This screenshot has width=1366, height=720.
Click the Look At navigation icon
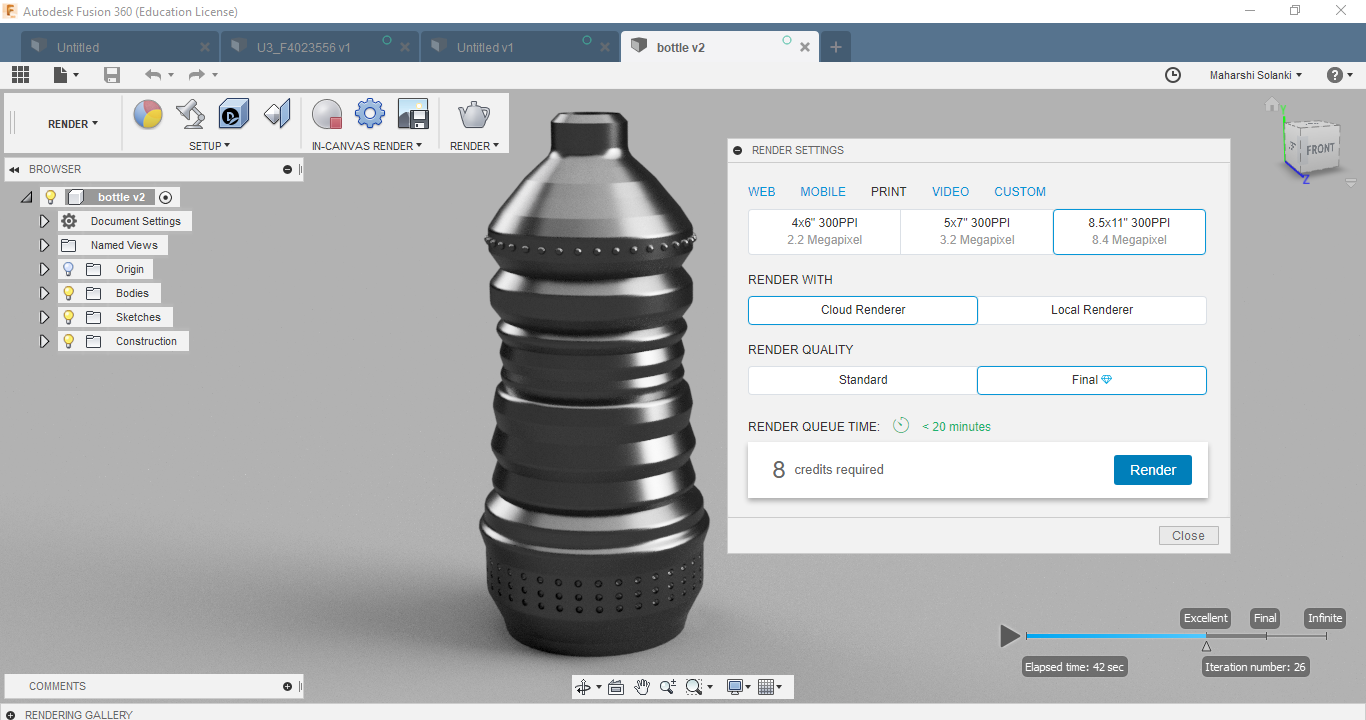click(616, 687)
